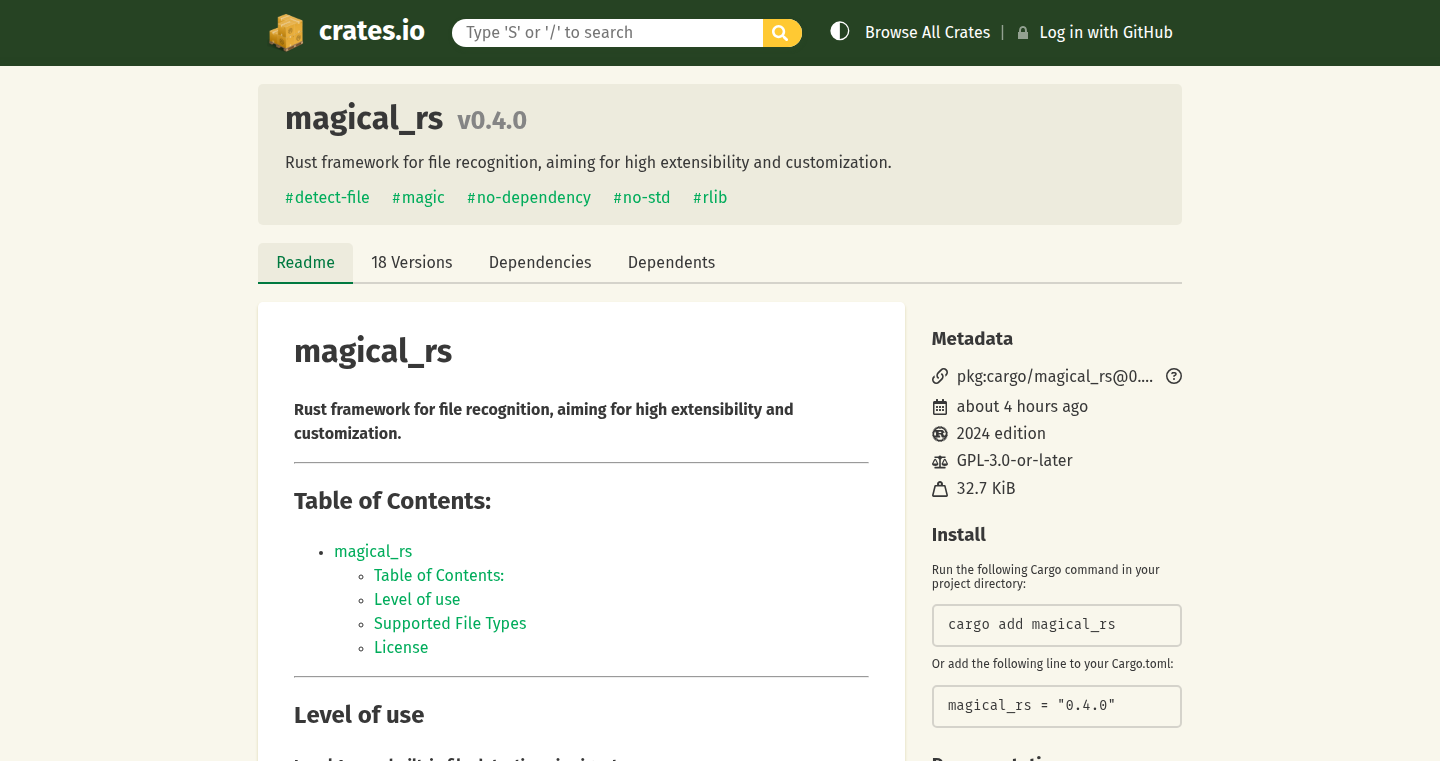Click the crates.io site title text
This screenshot has width=1440, height=761.
coord(372,32)
